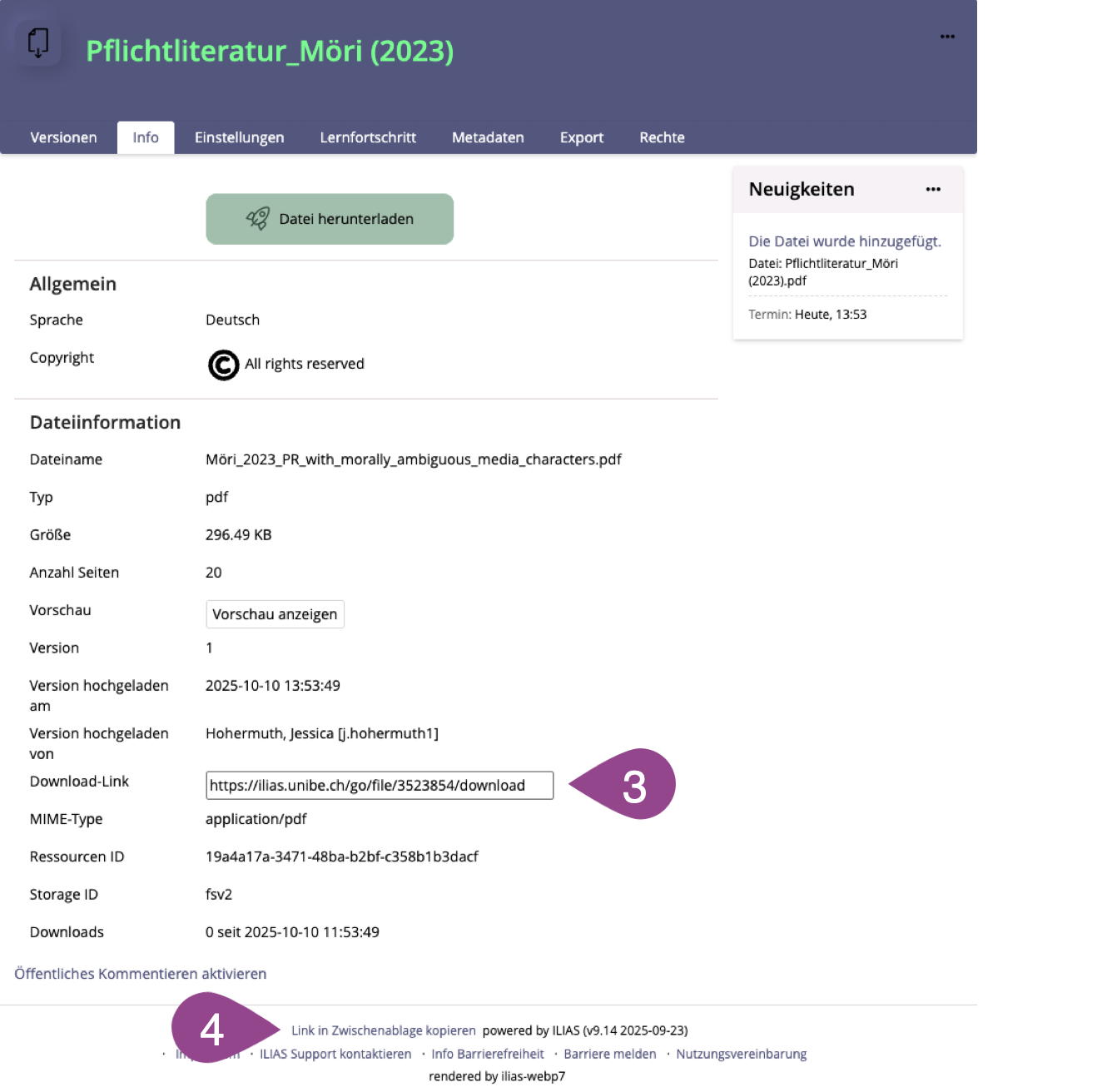Image resolution: width=1107 pixels, height=1092 pixels.
Task: Click the rocket icon on download button
Action: (258, 219)
